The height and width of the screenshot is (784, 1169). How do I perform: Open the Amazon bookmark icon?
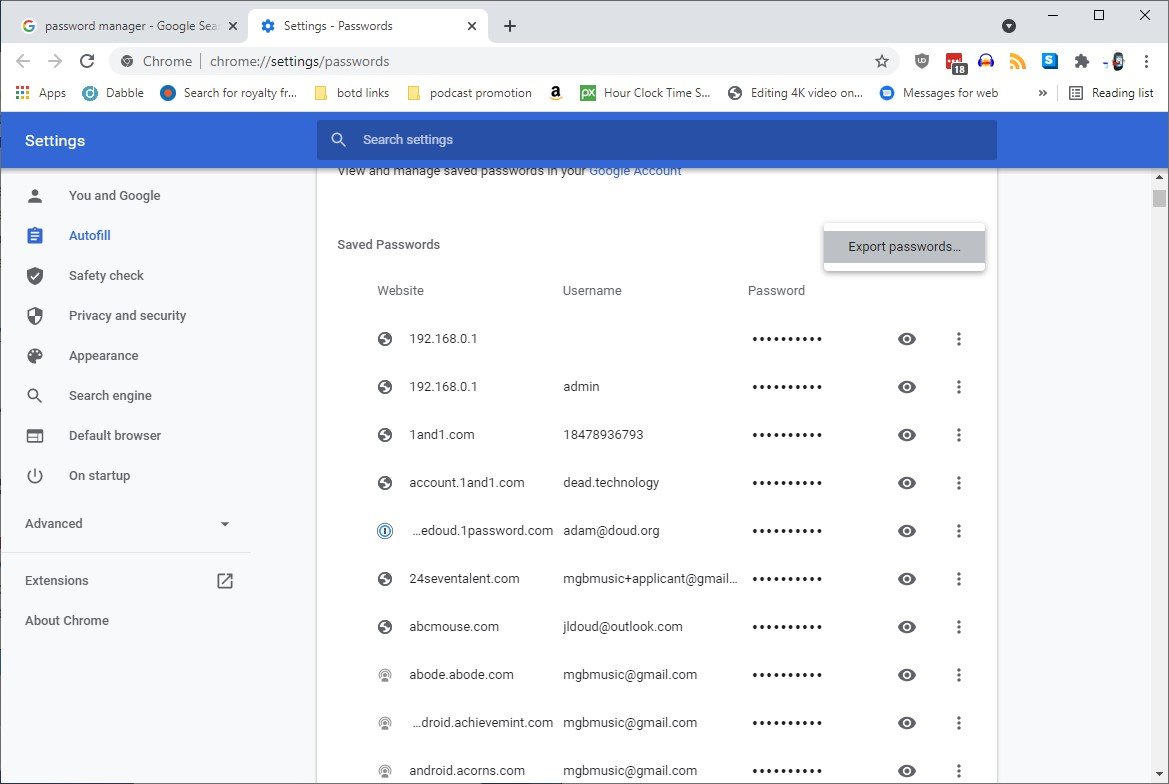(555, 93)
